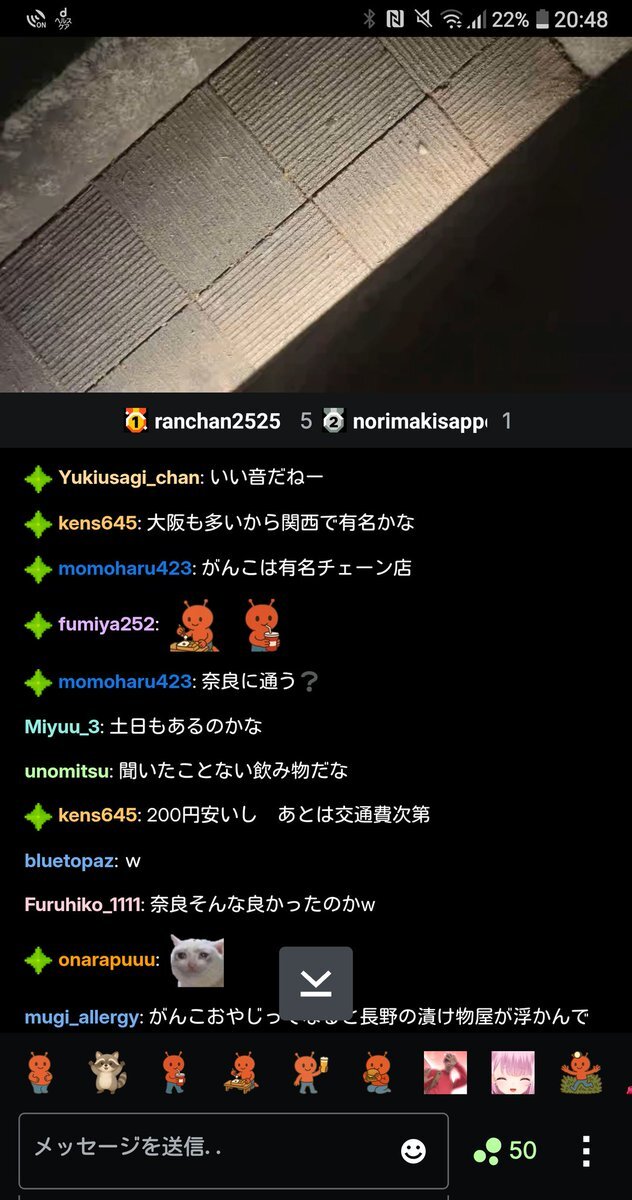Tap fumiya252's subscriber badge icon
The image size is (632, 1200).
click(38, 624)
